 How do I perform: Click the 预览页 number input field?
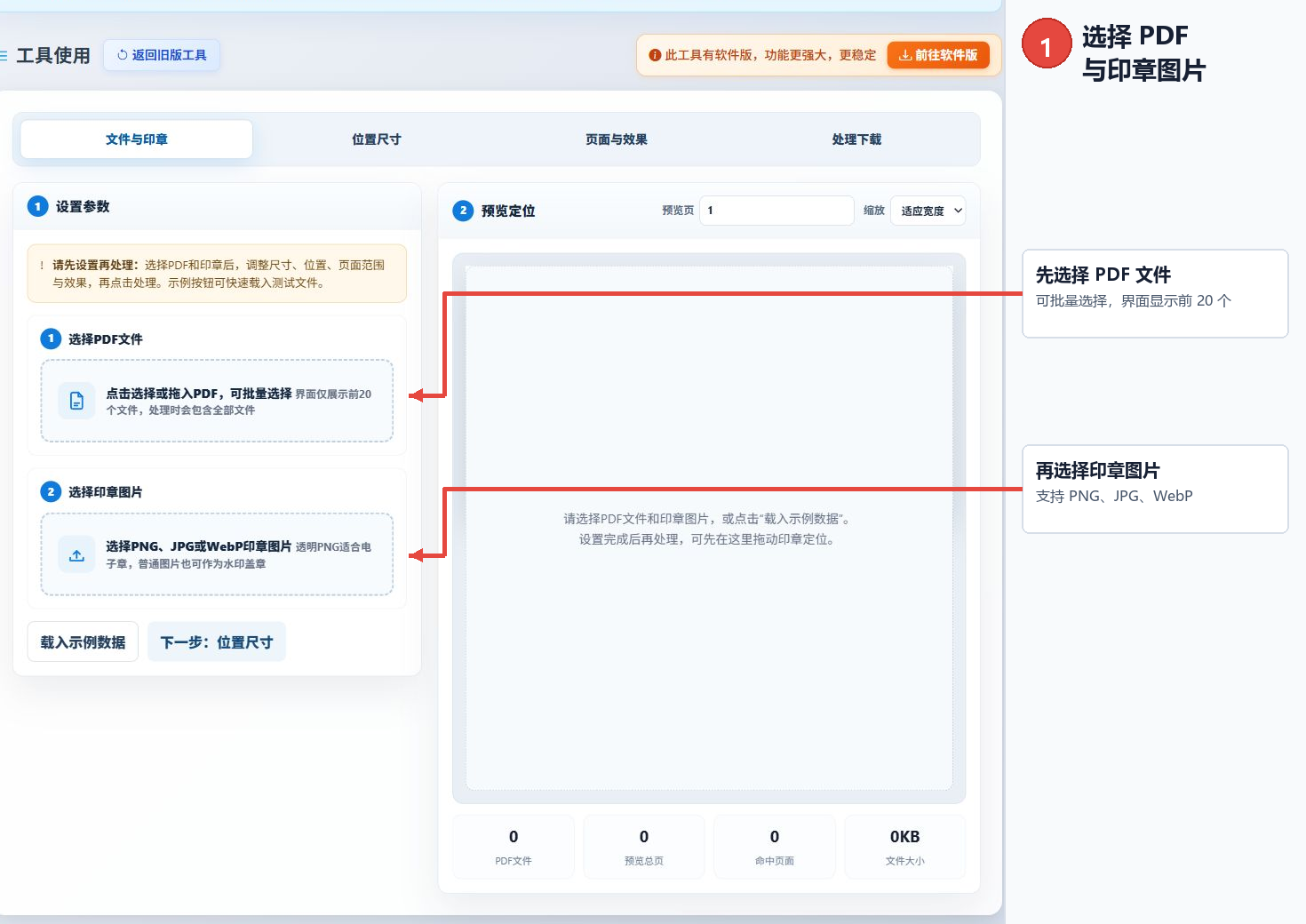(776, 211)
